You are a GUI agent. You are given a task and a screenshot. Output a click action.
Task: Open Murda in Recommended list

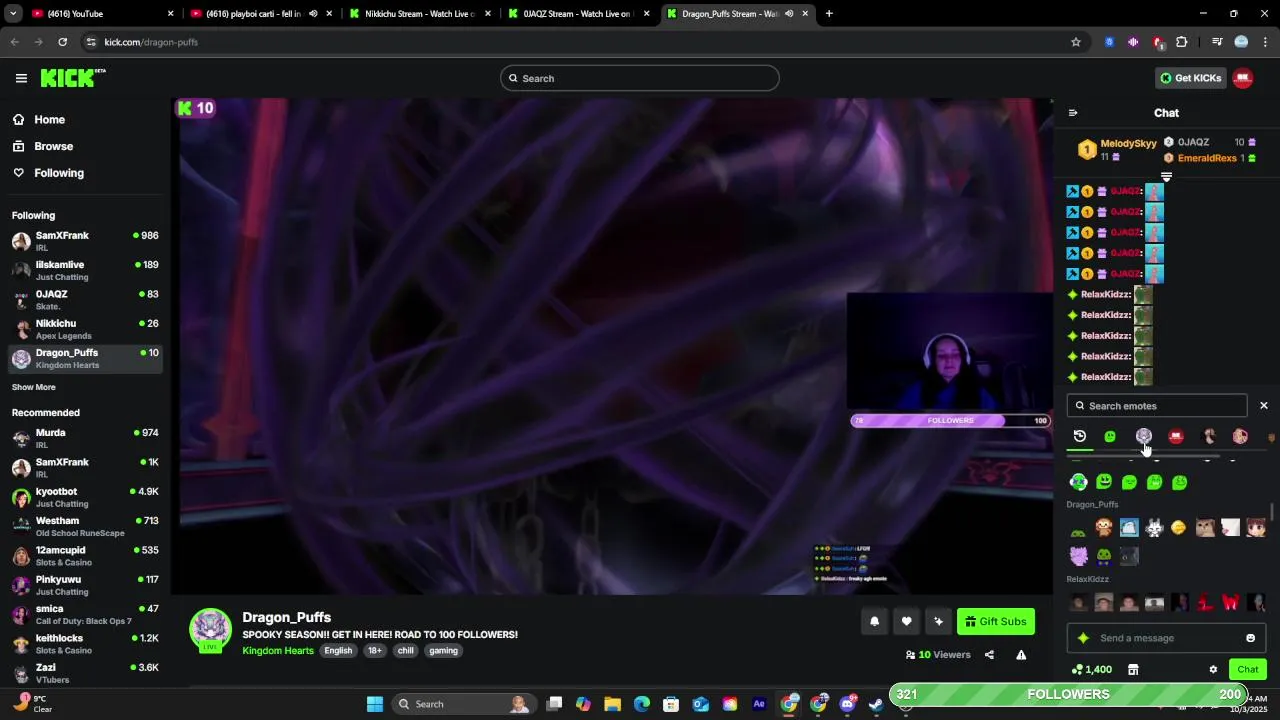85,438
